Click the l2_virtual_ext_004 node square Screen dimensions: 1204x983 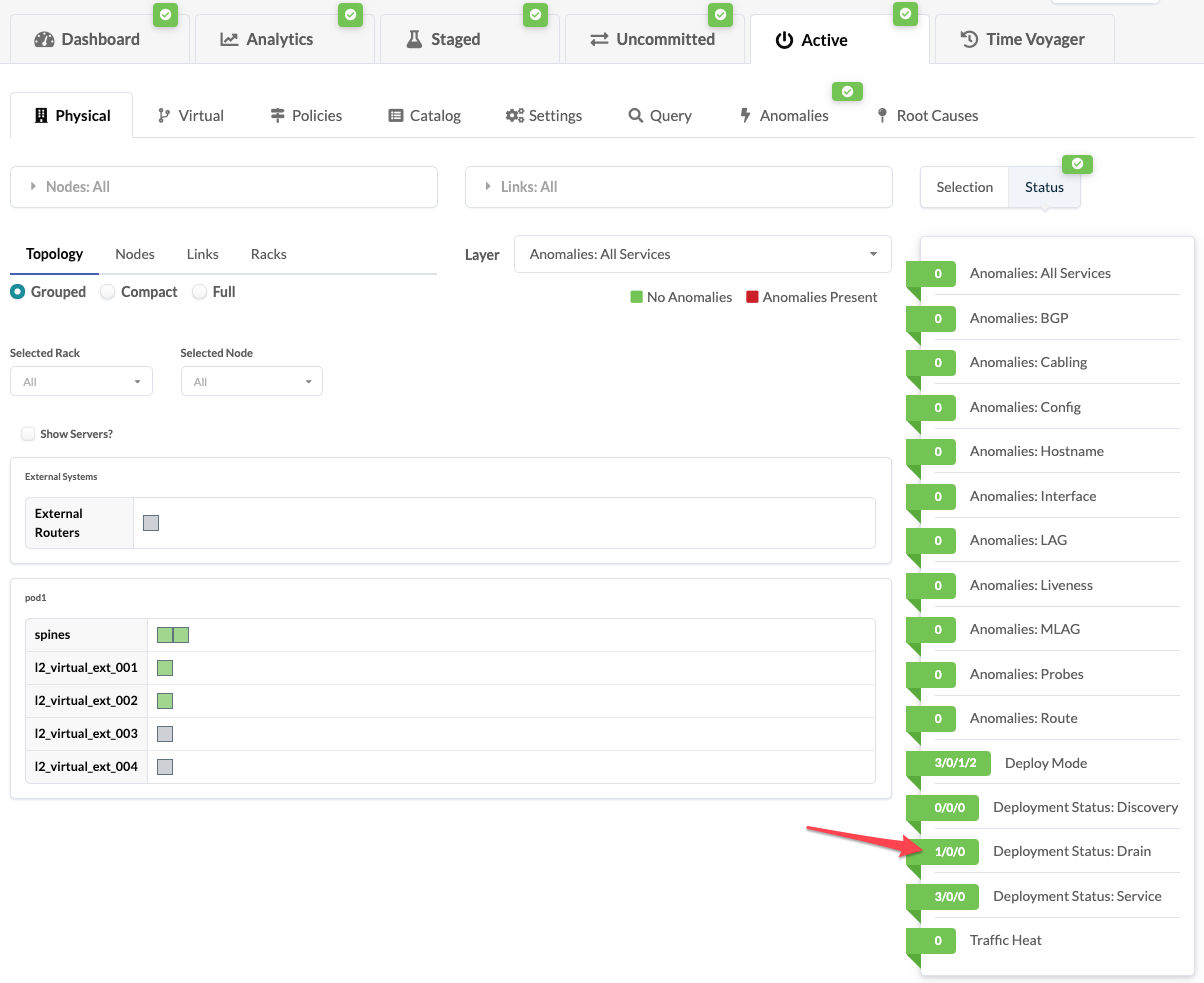(x=166, y=767)
